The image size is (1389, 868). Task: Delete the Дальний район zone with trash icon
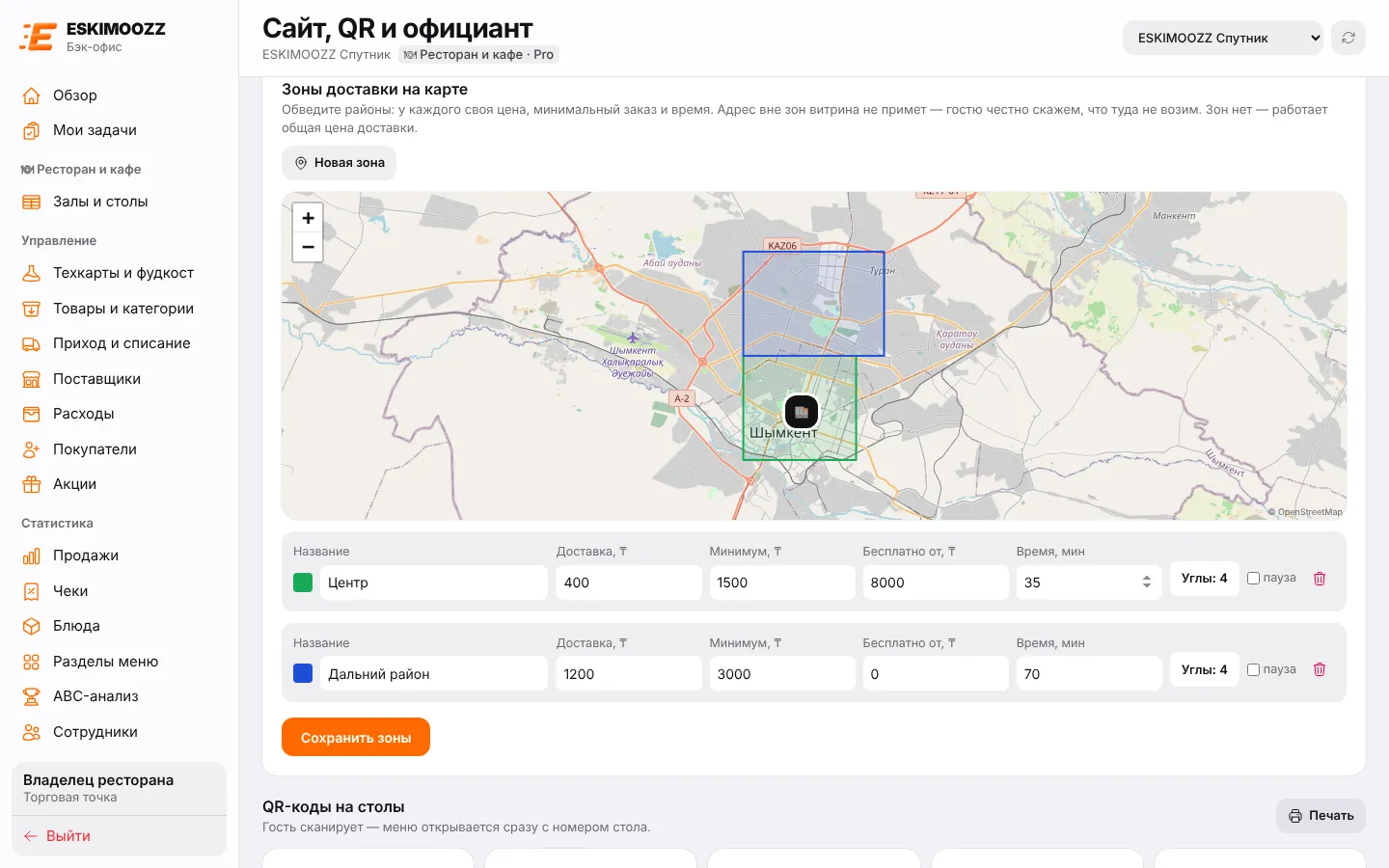(1320, 669)
